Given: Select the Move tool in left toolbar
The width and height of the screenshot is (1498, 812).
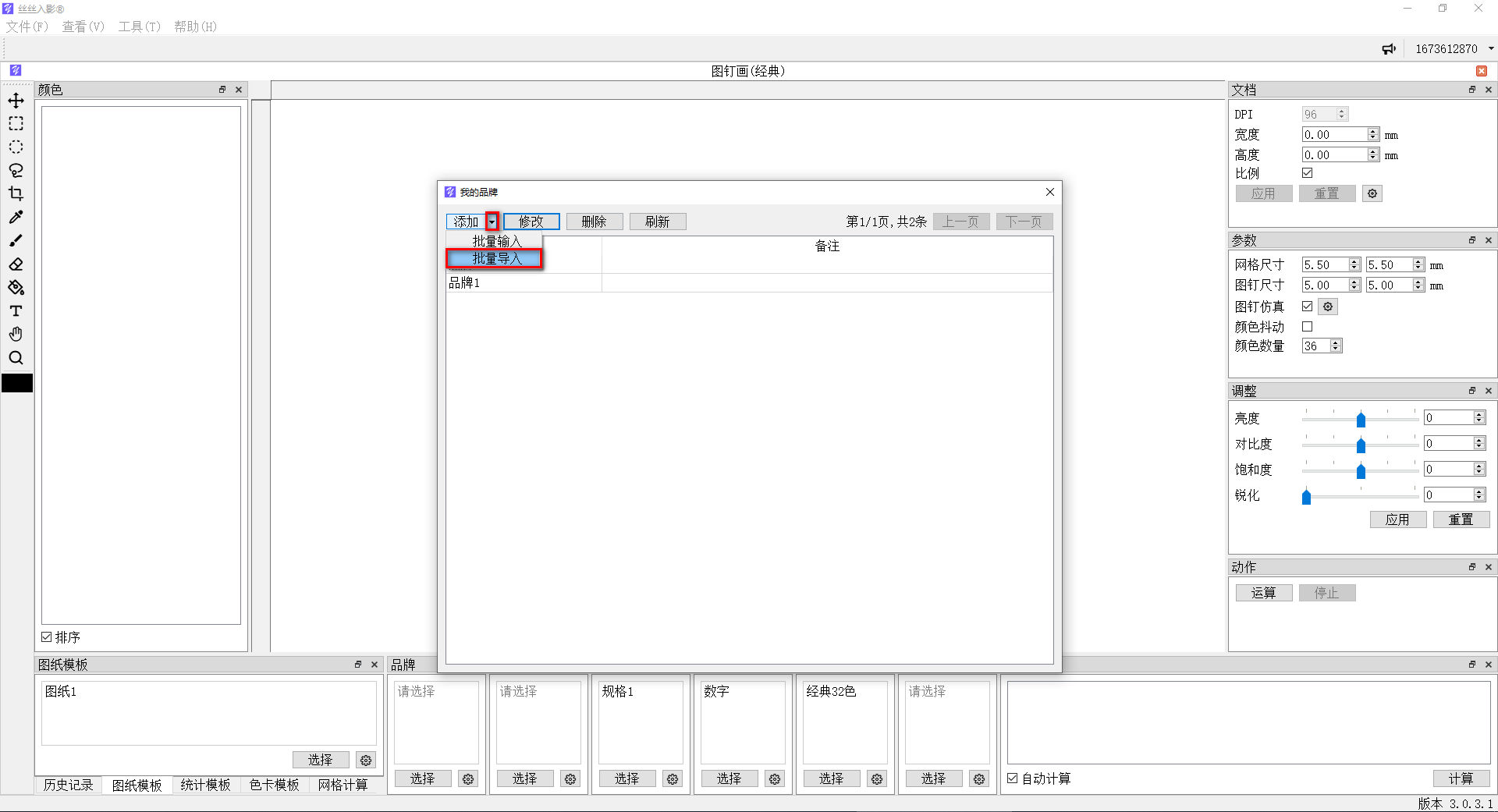Looking at the screenshot, I should point(16,101).
